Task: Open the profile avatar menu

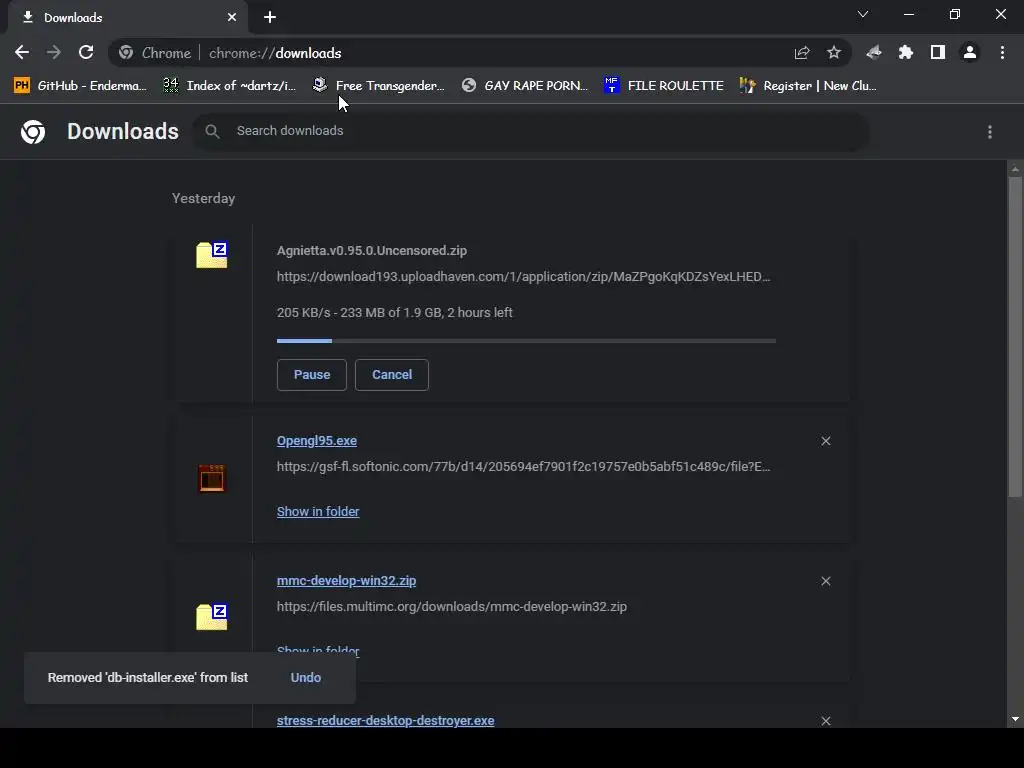Action: pyautogui.click(x=970, y=53)
